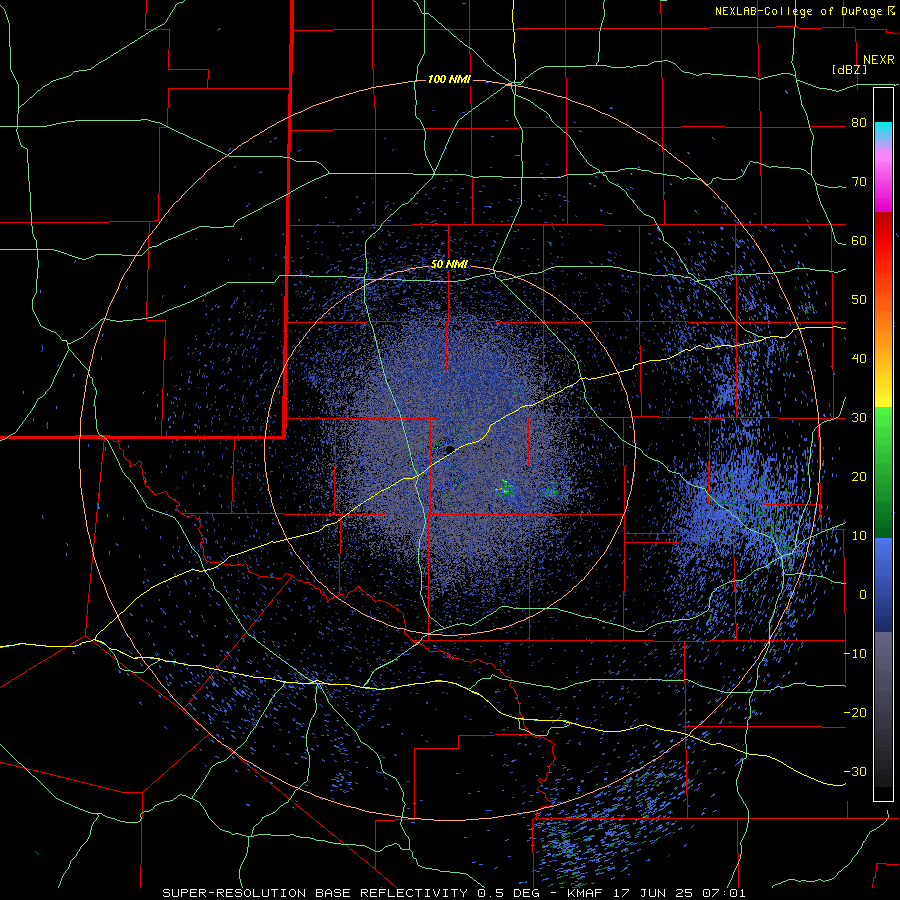
Task: Click the 20 value on dBZ scale
Action: point(859,477)
